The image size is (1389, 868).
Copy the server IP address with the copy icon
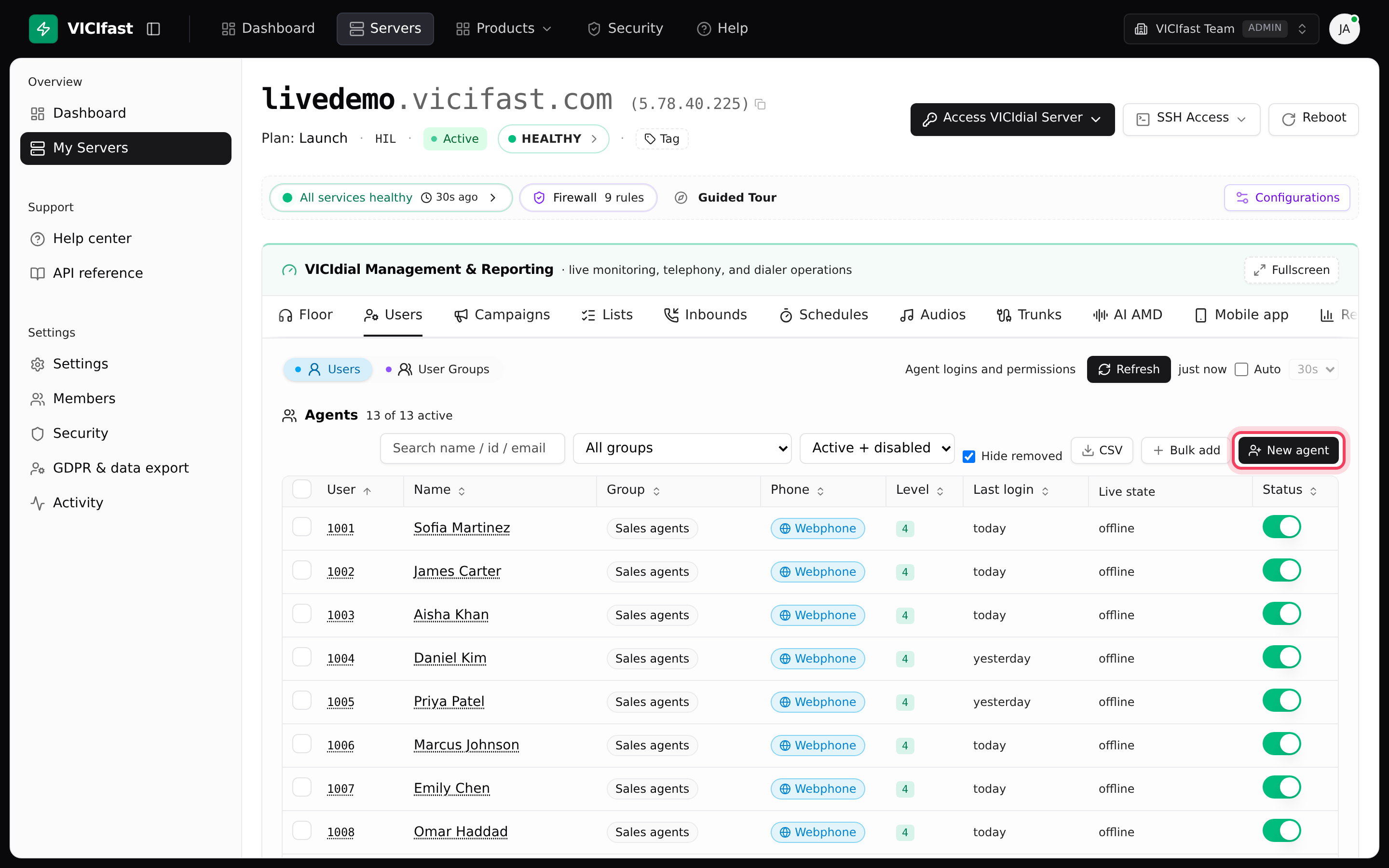[x=761, y=104]
